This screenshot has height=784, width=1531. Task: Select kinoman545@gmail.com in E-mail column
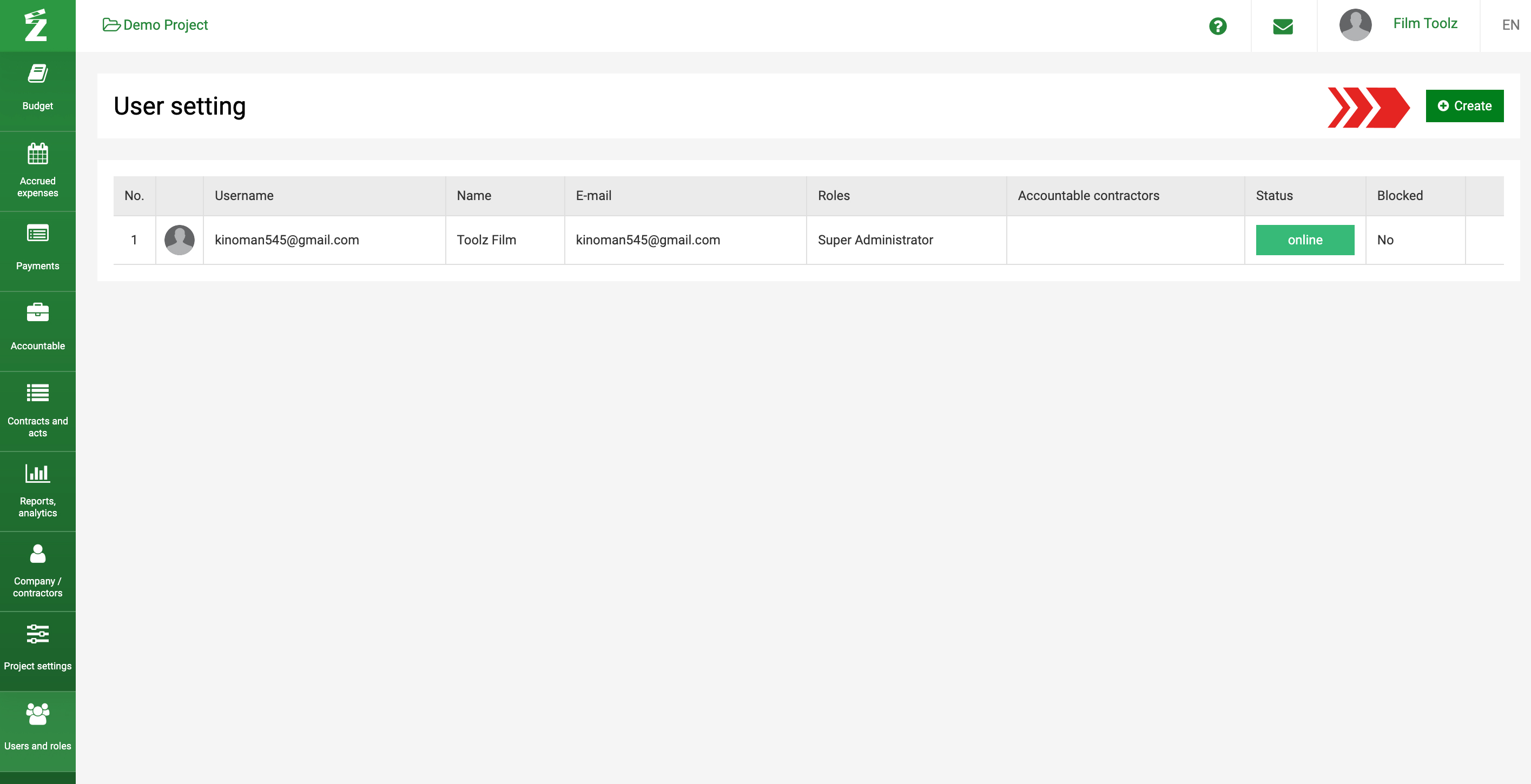pos(648,240)
